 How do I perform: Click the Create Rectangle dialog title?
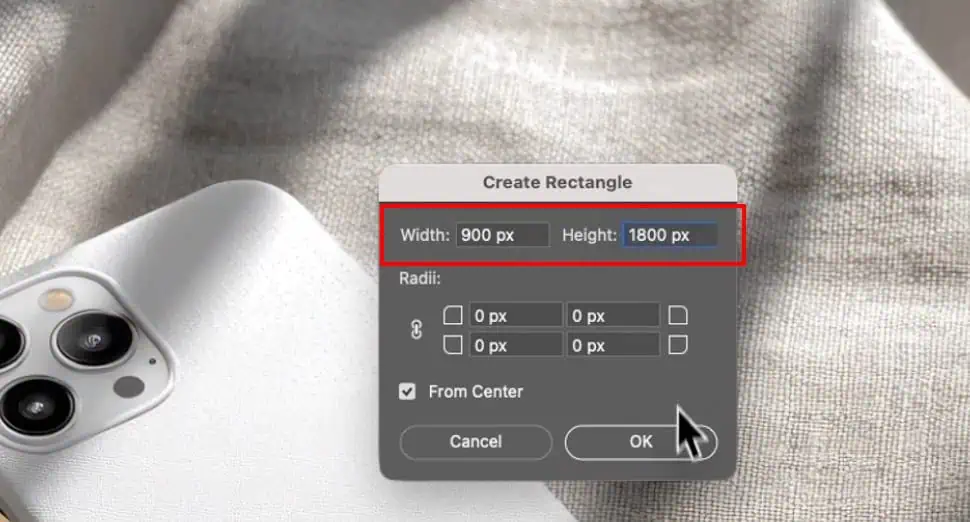click(x=557, y=182)
